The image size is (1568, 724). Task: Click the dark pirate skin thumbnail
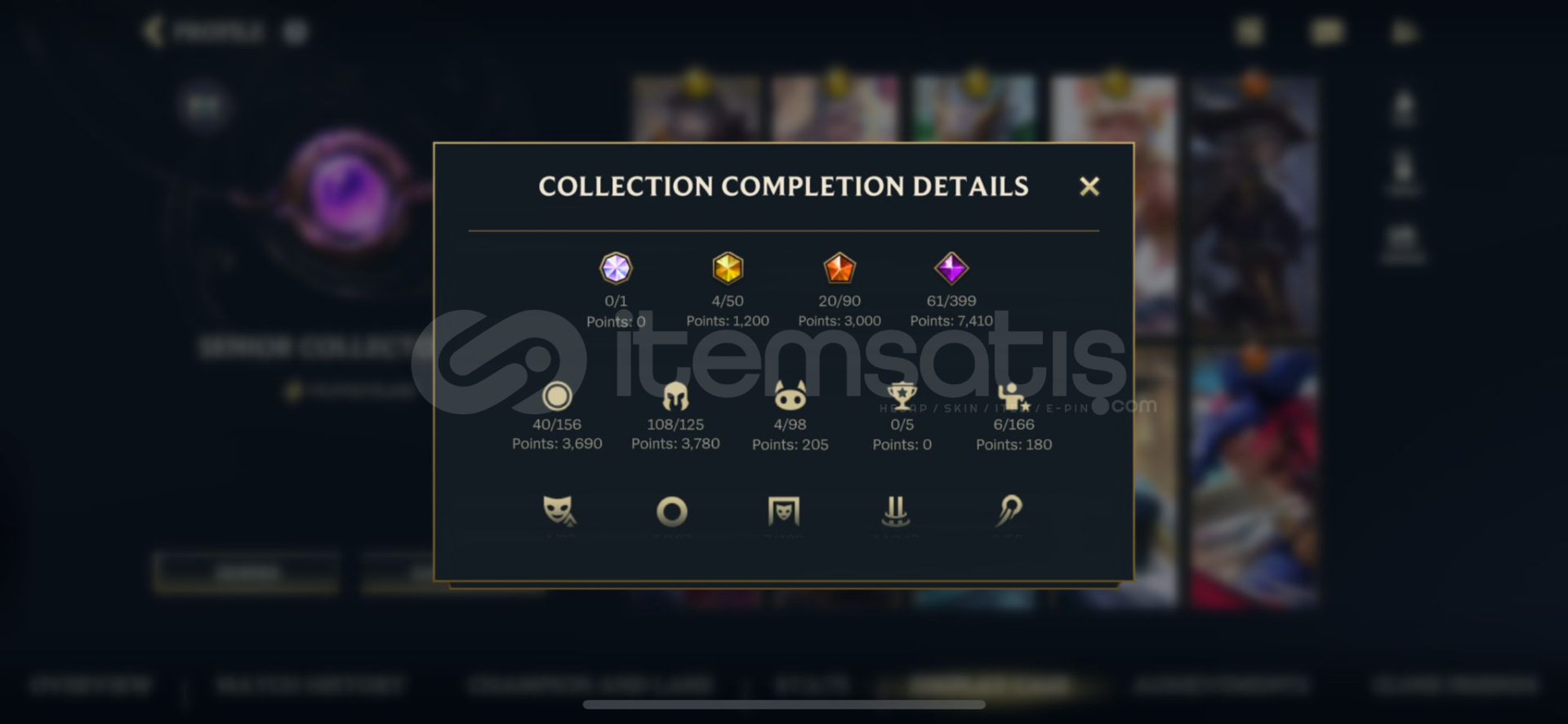(1254, 204)
